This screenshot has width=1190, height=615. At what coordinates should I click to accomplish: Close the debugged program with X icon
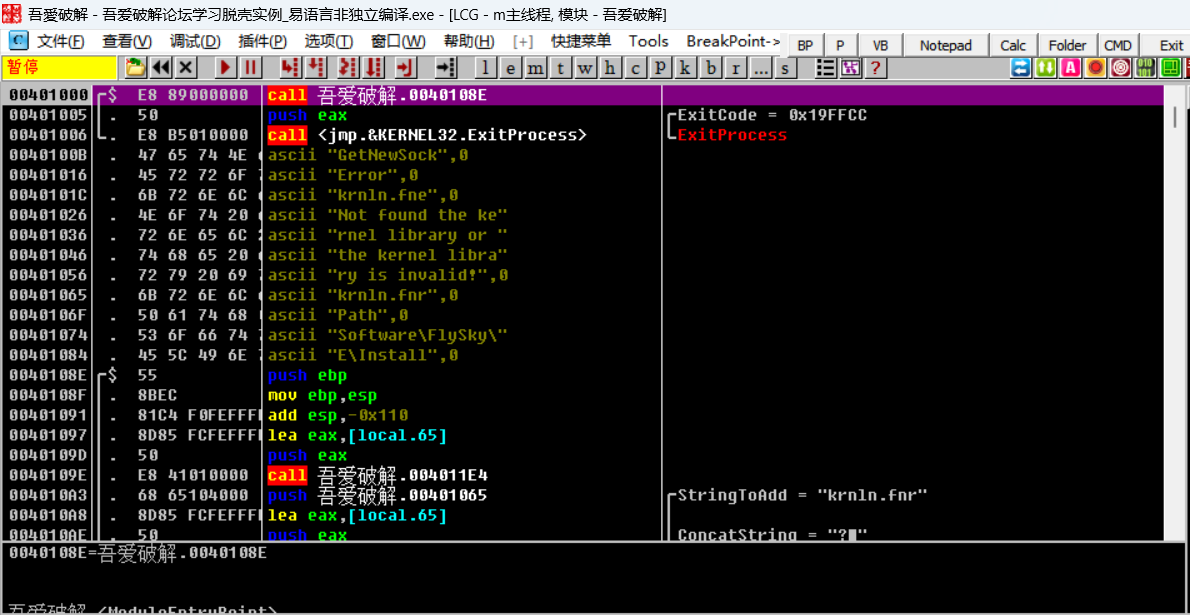pyautogui.click(x=187, y=68)
